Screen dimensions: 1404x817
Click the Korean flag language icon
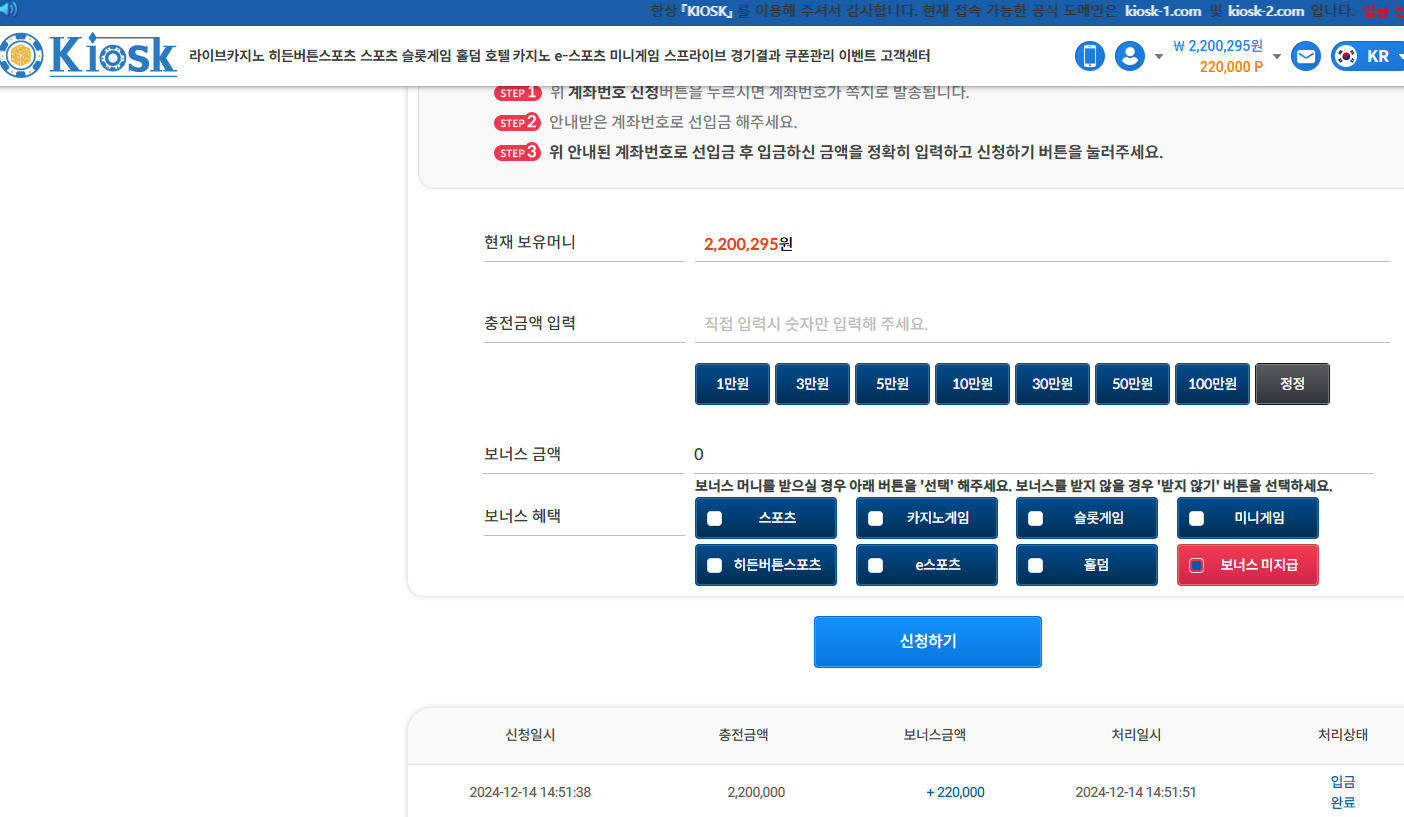pos(1346,56)
